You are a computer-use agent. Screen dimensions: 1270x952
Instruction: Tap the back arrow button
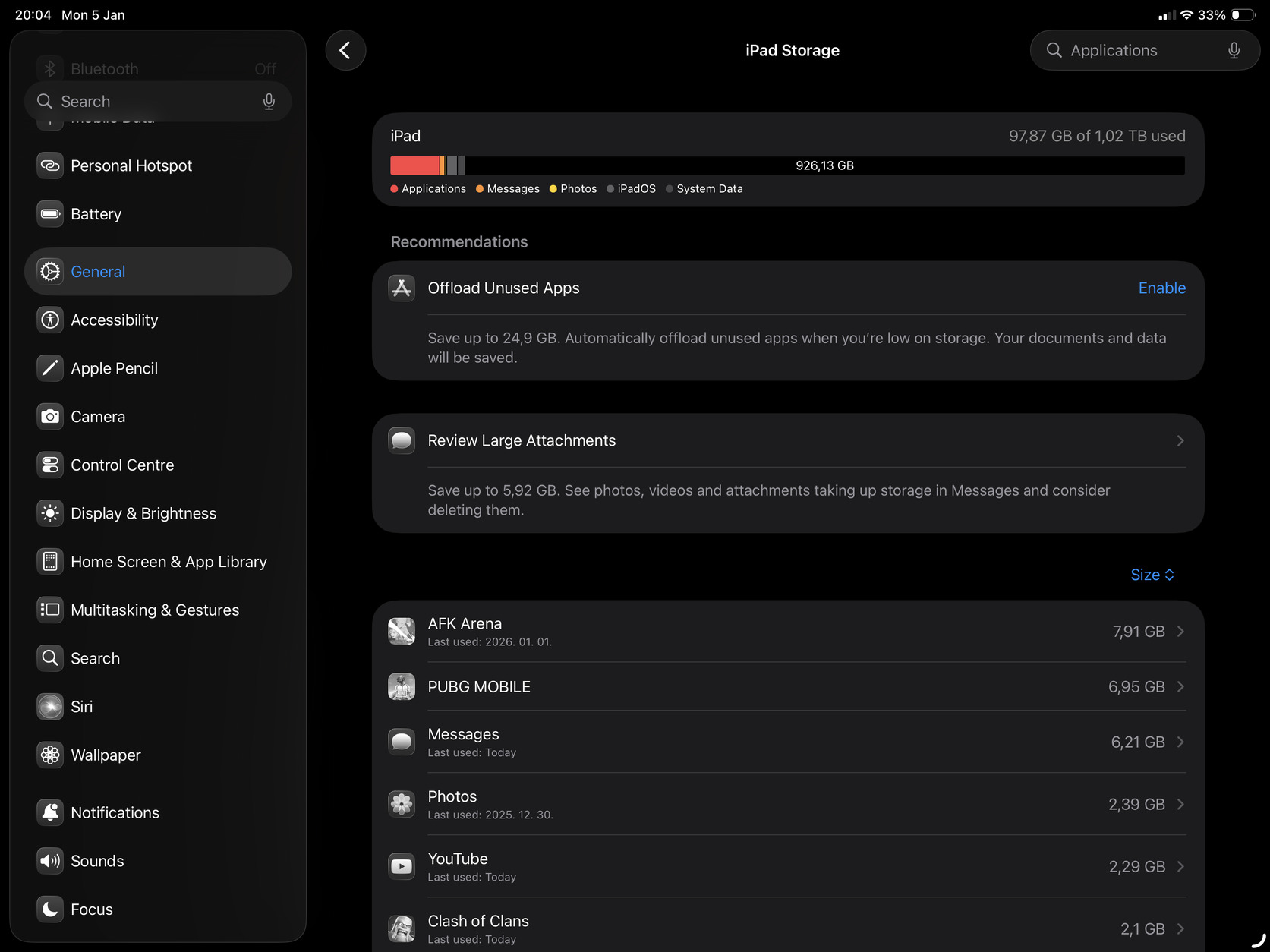(x=345, y=51)
